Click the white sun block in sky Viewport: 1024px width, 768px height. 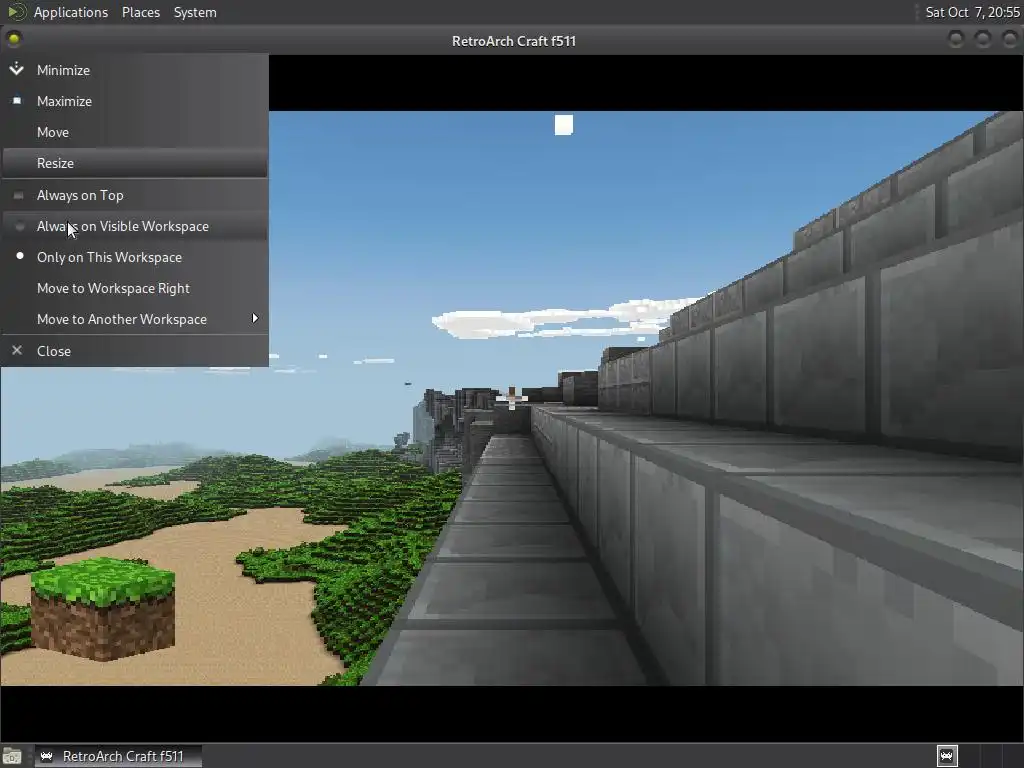564,125
